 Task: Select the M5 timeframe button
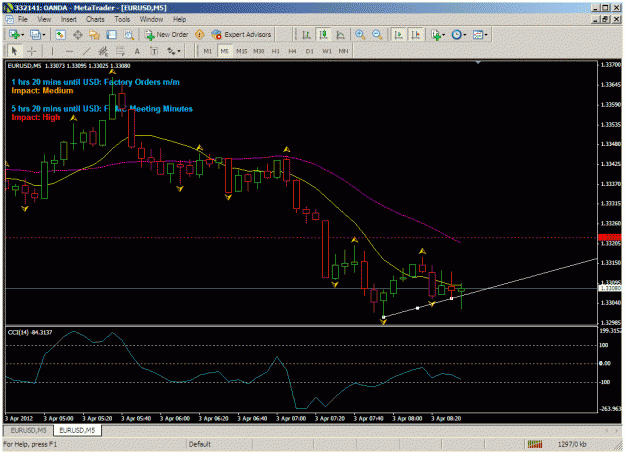(224, 51)
